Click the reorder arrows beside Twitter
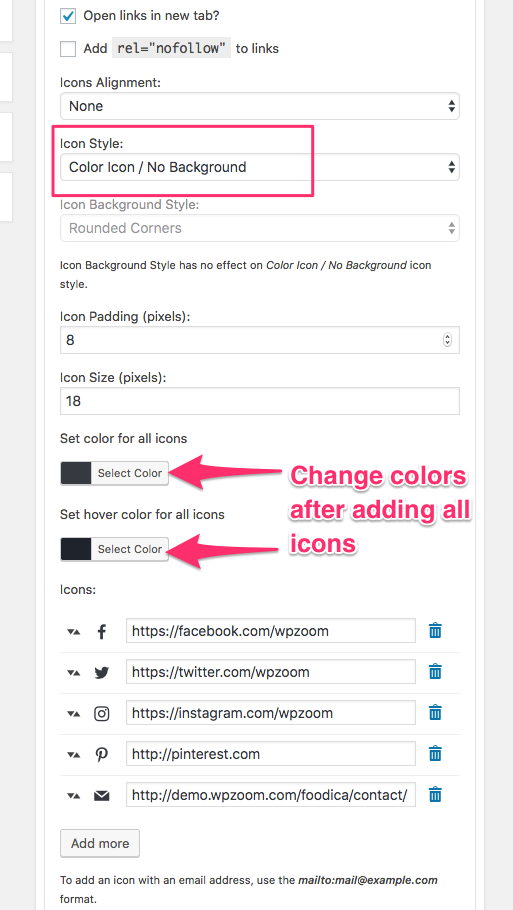The image size is (513, 910). coord(73,673)
